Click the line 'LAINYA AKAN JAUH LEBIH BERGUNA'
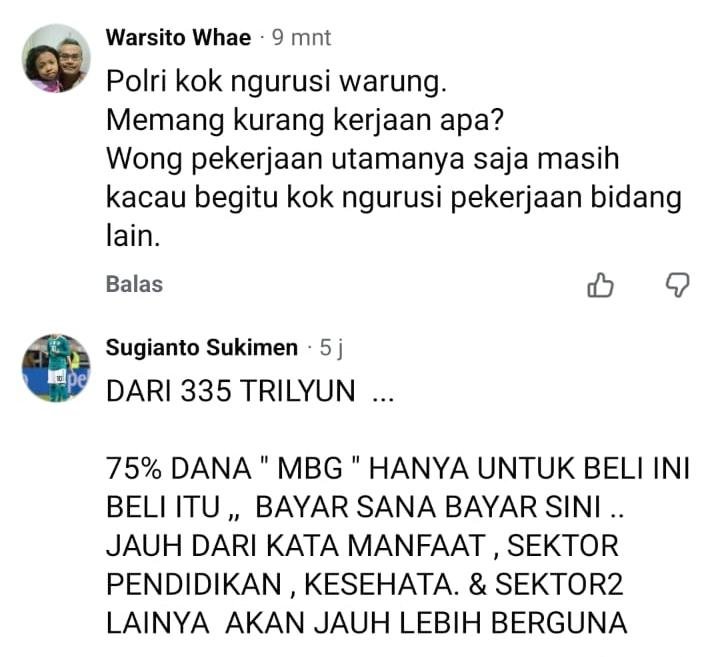 366,623
